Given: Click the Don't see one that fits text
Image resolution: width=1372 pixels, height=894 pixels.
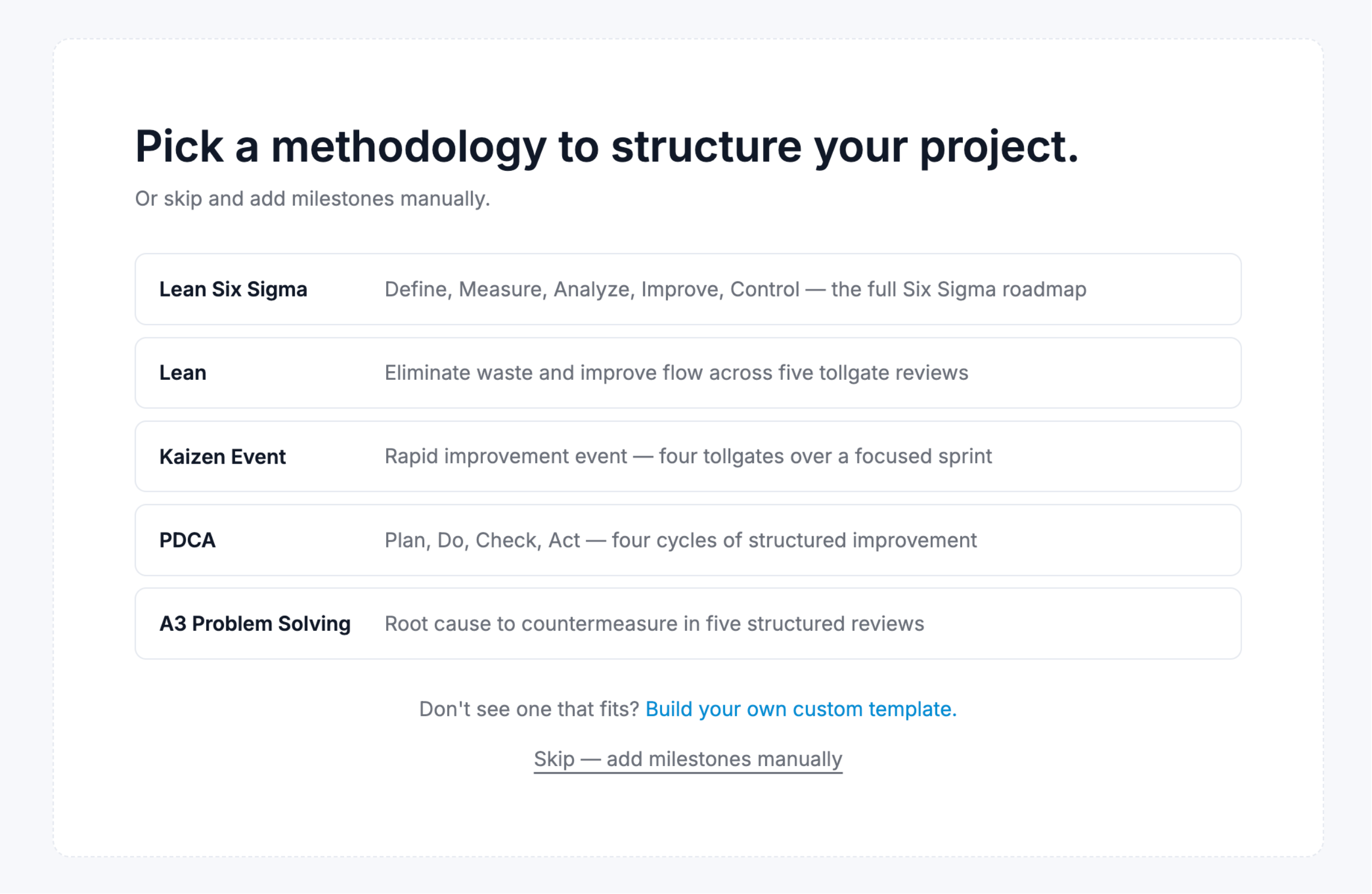Looking at the screenshot, I should 528,709.
